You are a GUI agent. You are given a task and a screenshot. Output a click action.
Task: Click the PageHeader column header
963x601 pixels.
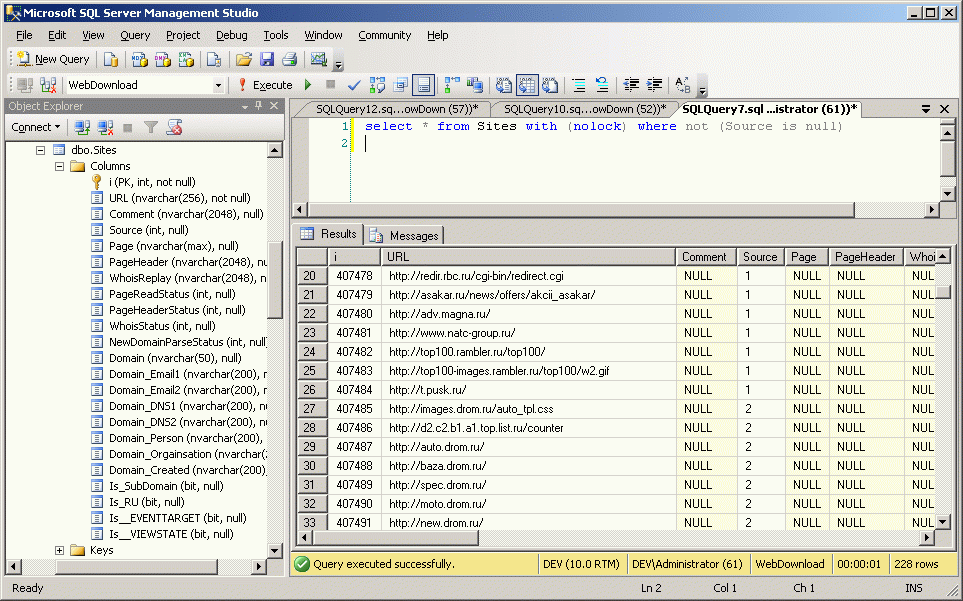tap(865, 257)
